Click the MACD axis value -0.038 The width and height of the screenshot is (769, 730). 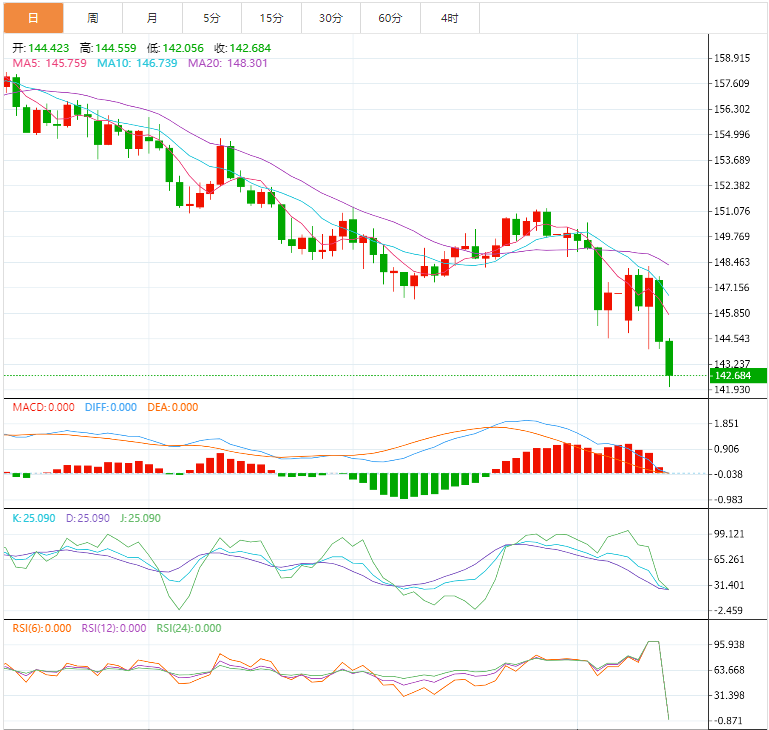(728, 474)
